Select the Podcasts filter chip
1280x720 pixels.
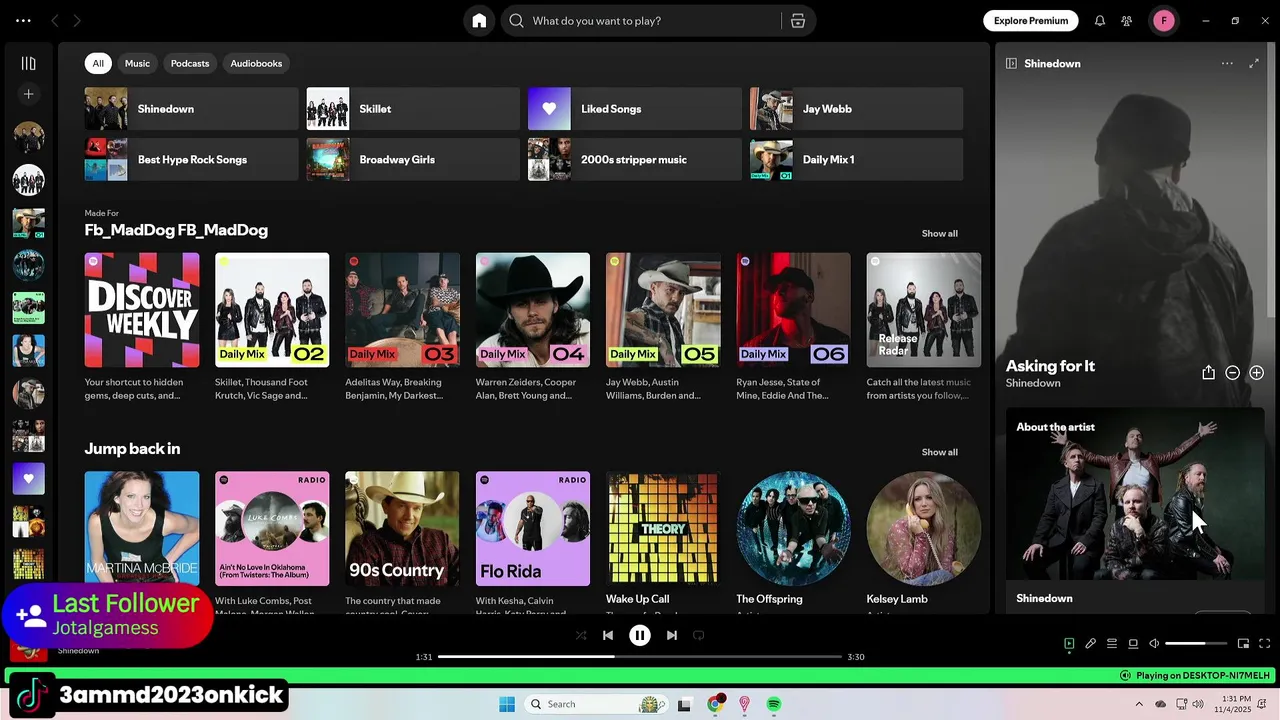190,63
